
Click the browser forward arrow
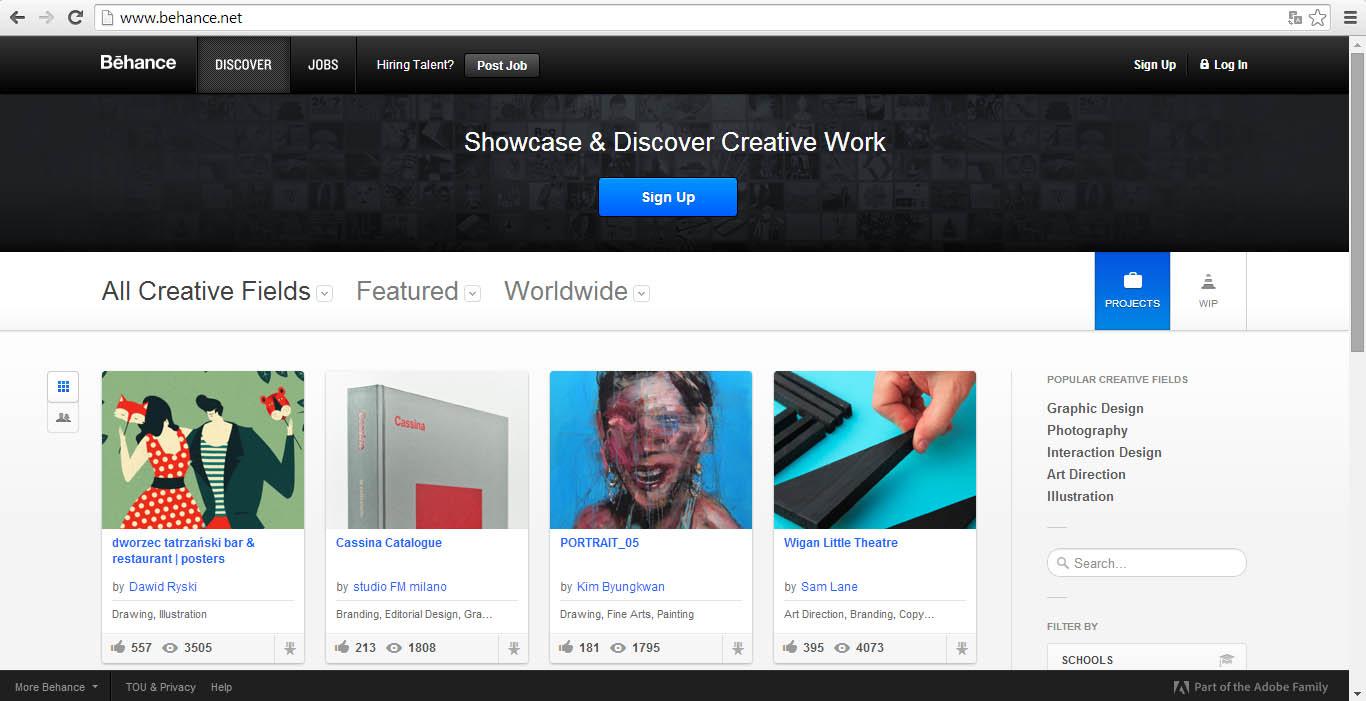click(46, 17)
